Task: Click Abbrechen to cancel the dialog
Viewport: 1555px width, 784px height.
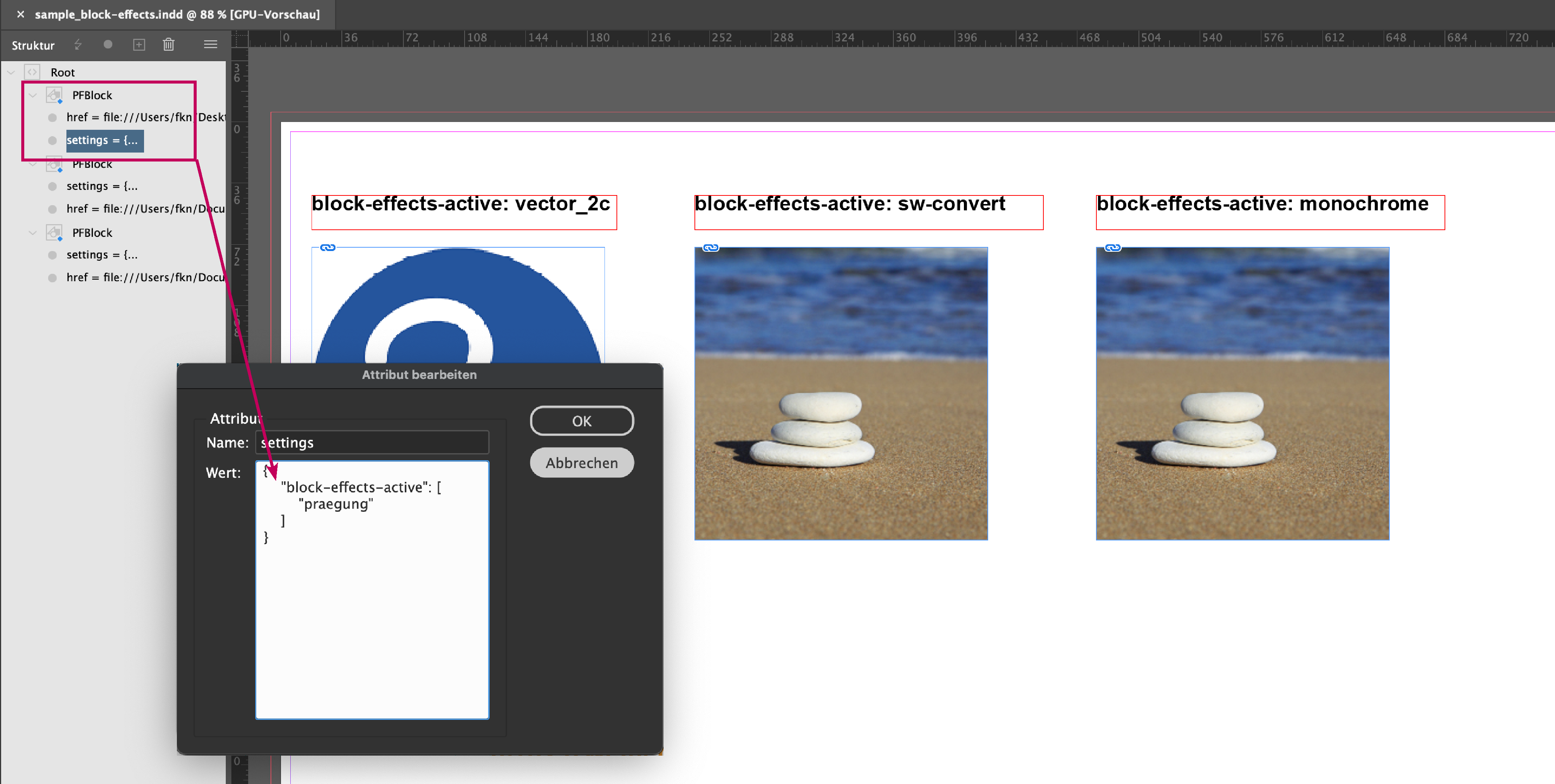Action: tap(581, 463)
